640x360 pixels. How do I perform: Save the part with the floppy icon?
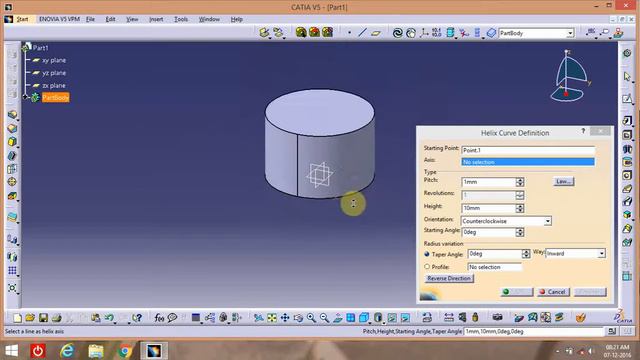click(43, 318)
